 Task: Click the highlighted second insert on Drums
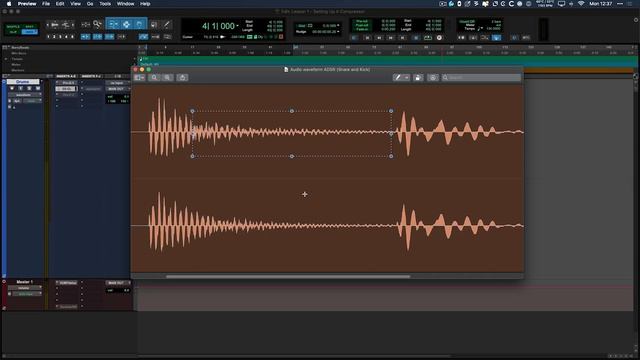tap(67, 89)
